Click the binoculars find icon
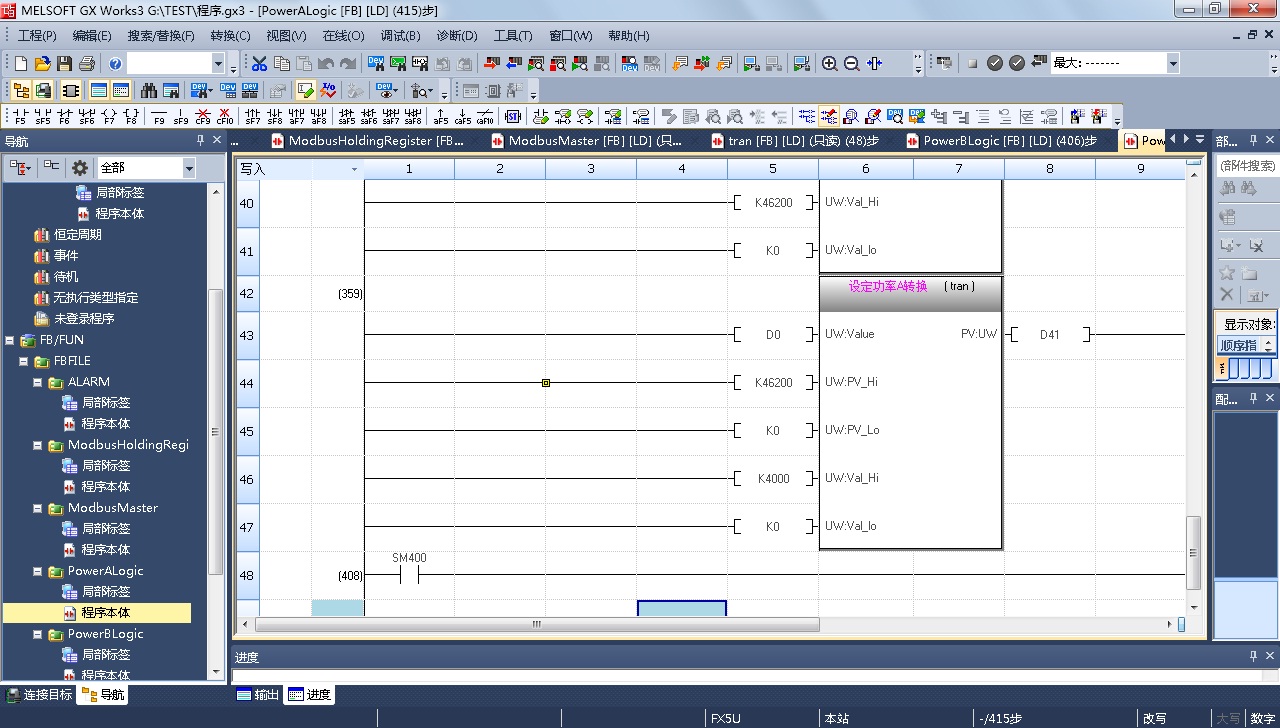1280x728 pixels. click(149, 90)
